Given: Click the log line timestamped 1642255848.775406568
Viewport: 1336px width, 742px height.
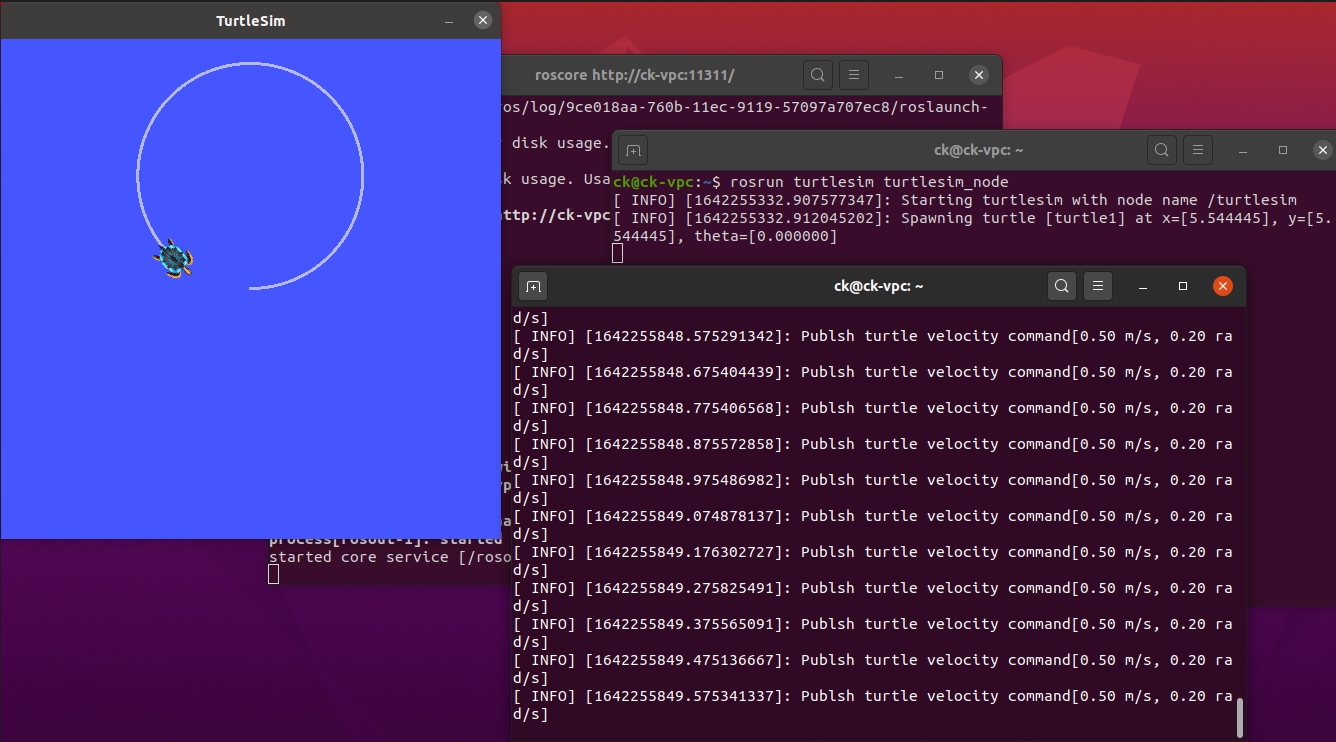Looking at the screenshot, I should (x=872, y=417).
